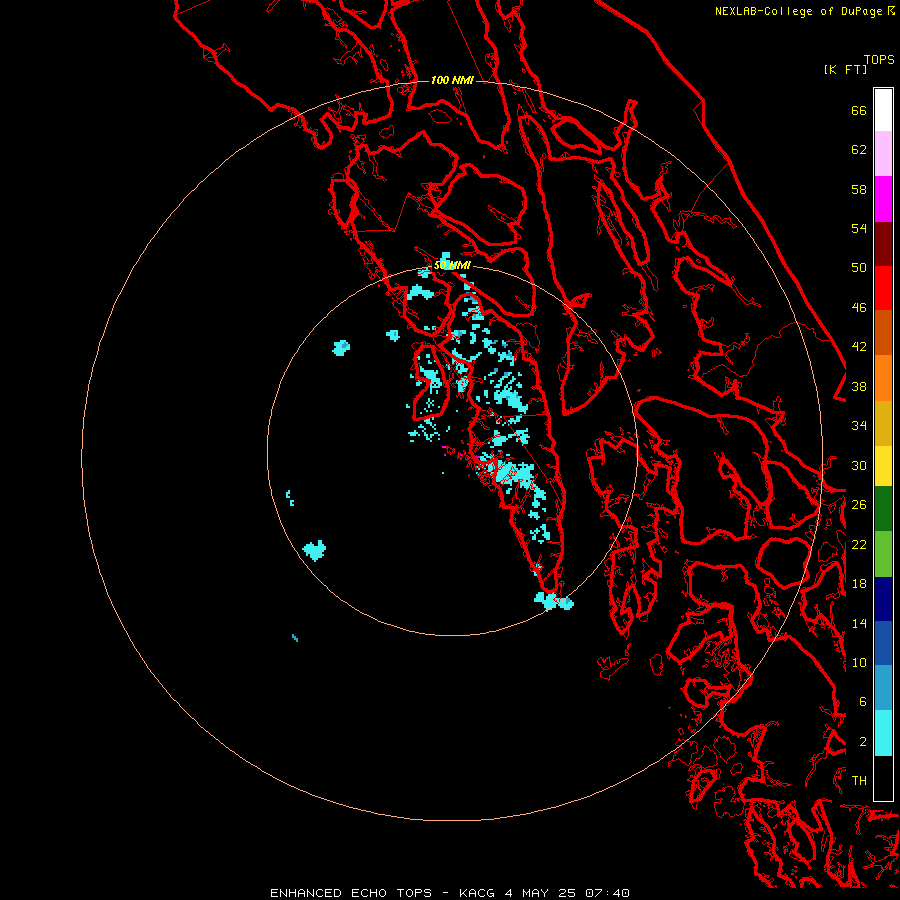
Task: Click the TH legend label
Action: (x=859, y=781)
